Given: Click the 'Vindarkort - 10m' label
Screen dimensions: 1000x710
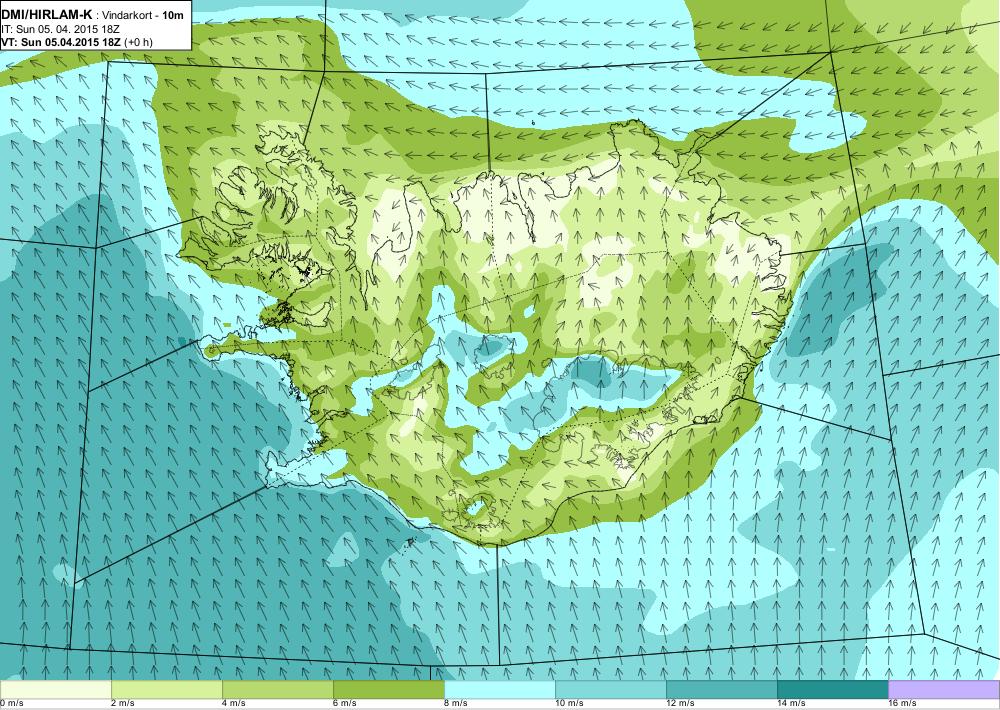Looking at the screenshot, I should [x=143, y=15].
